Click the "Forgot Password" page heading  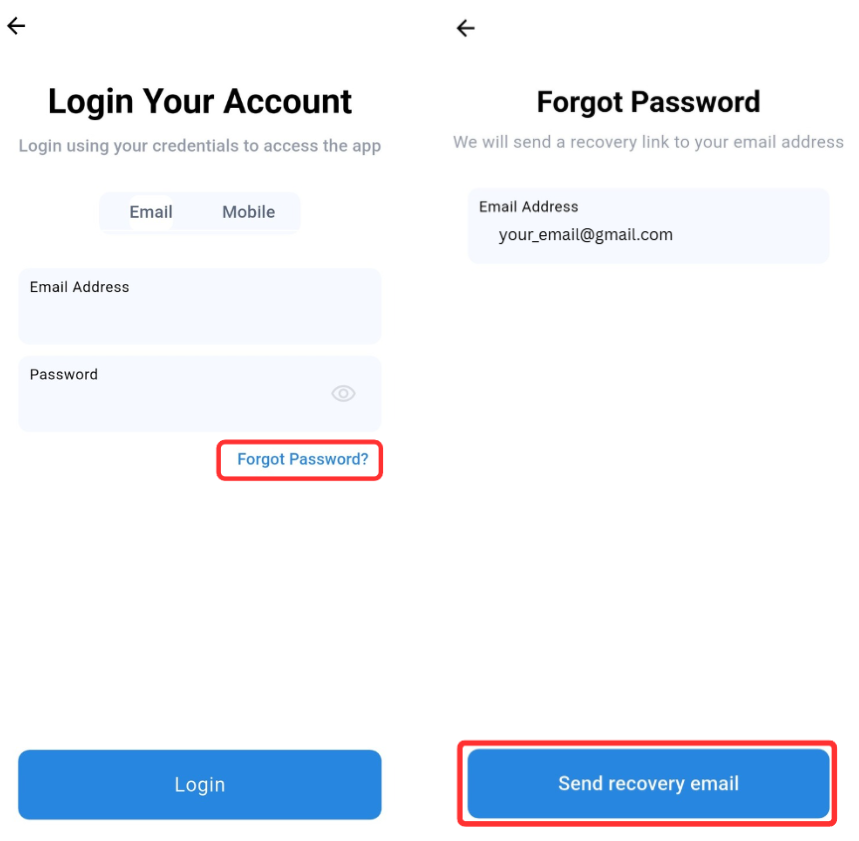(648, 103)
